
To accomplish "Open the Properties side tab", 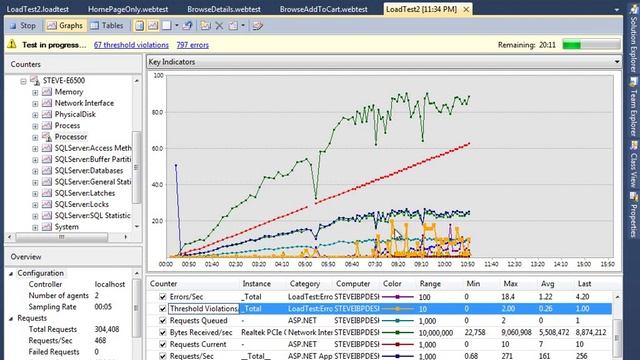I will pos(633,215).
